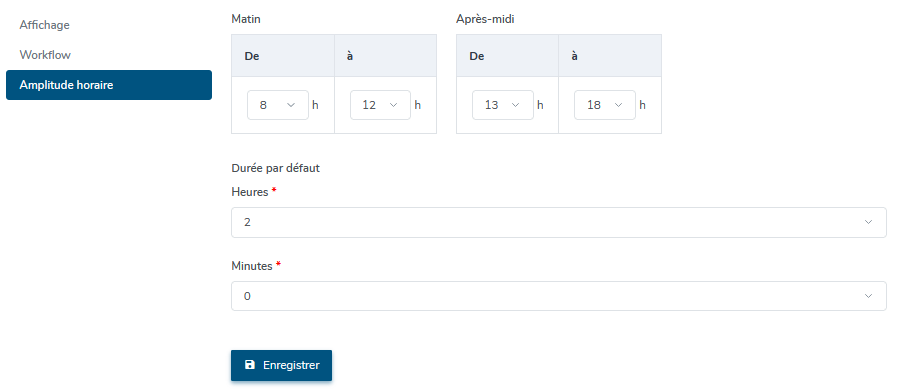The height and width of the screenshot is (389, 897).
Task: Expand the Heures default duration select
Action: [559, 222]
